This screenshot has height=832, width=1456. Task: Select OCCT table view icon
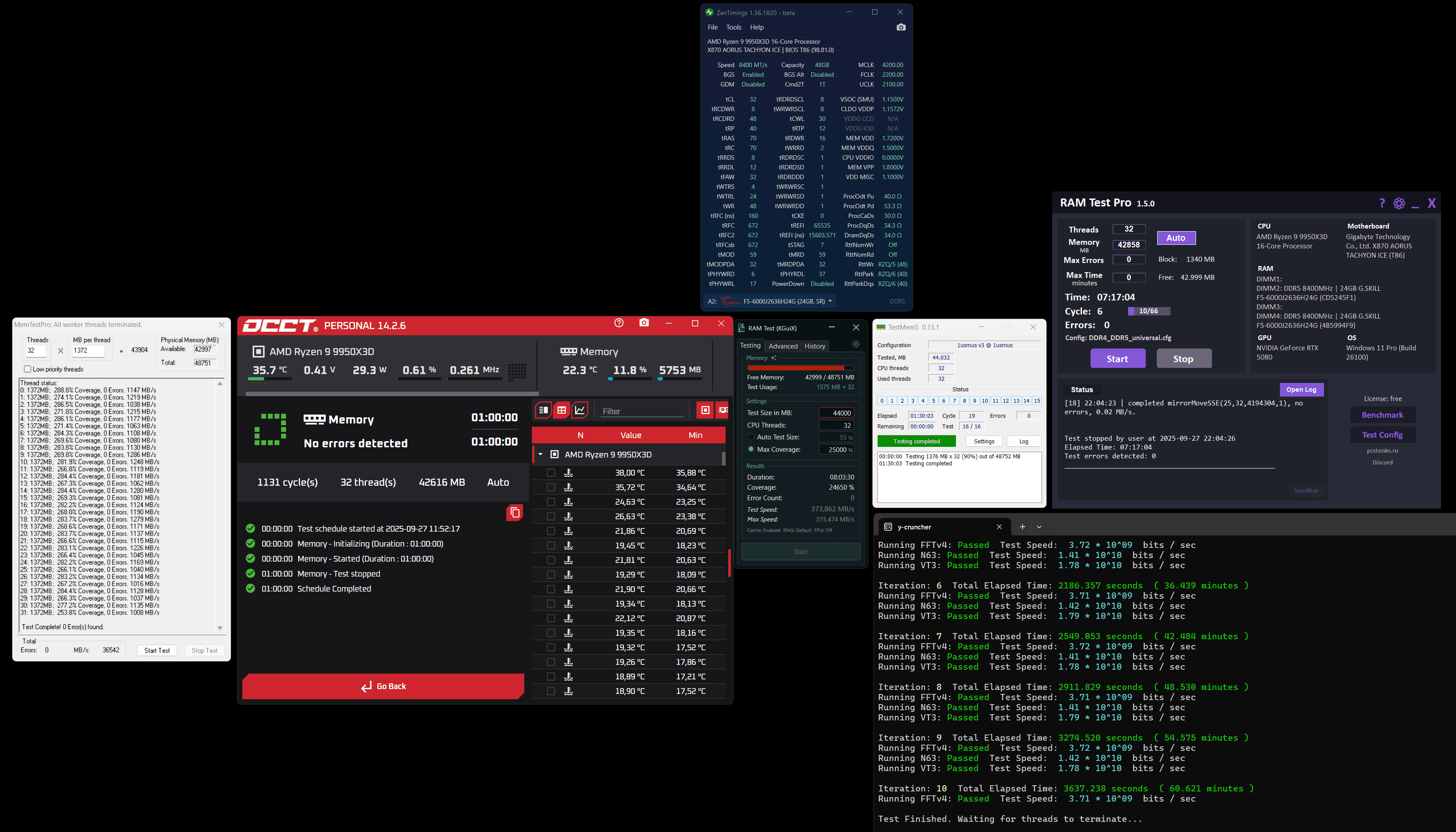(561, 410)
